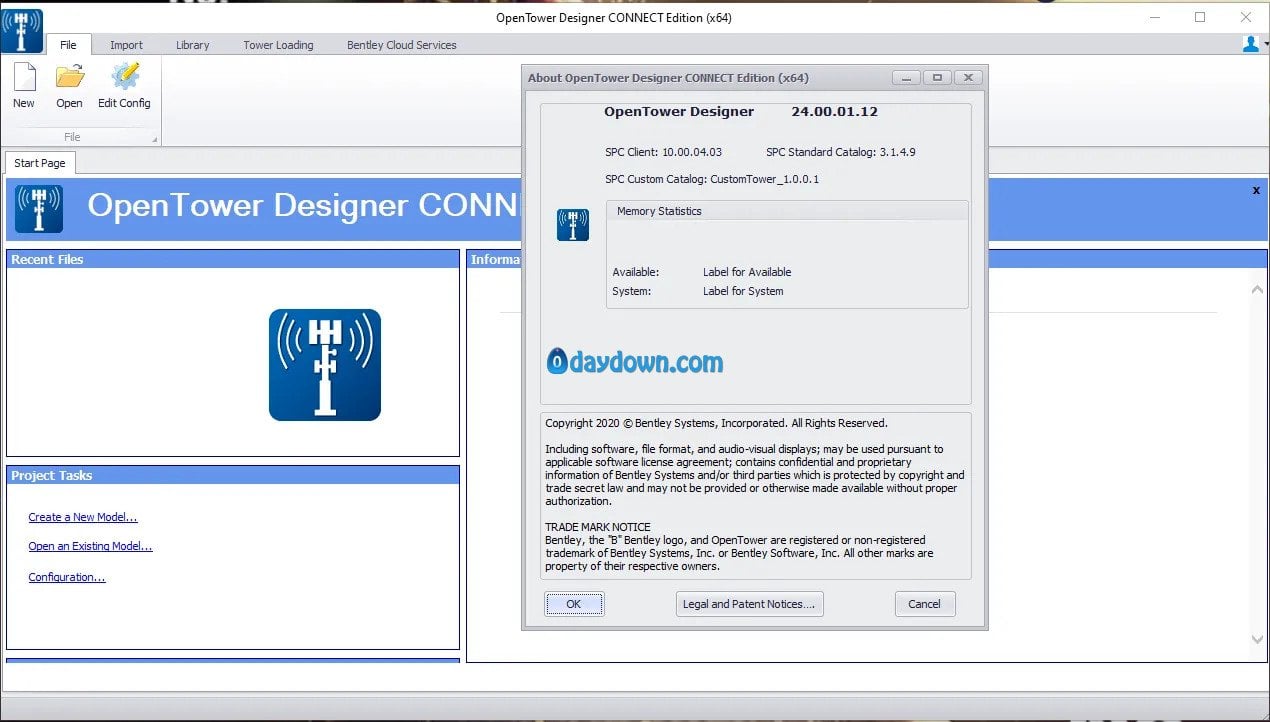Click the Information panel scroll down arrow
The height and width of the screenshot is (722, 1270).
point(1258,640)
